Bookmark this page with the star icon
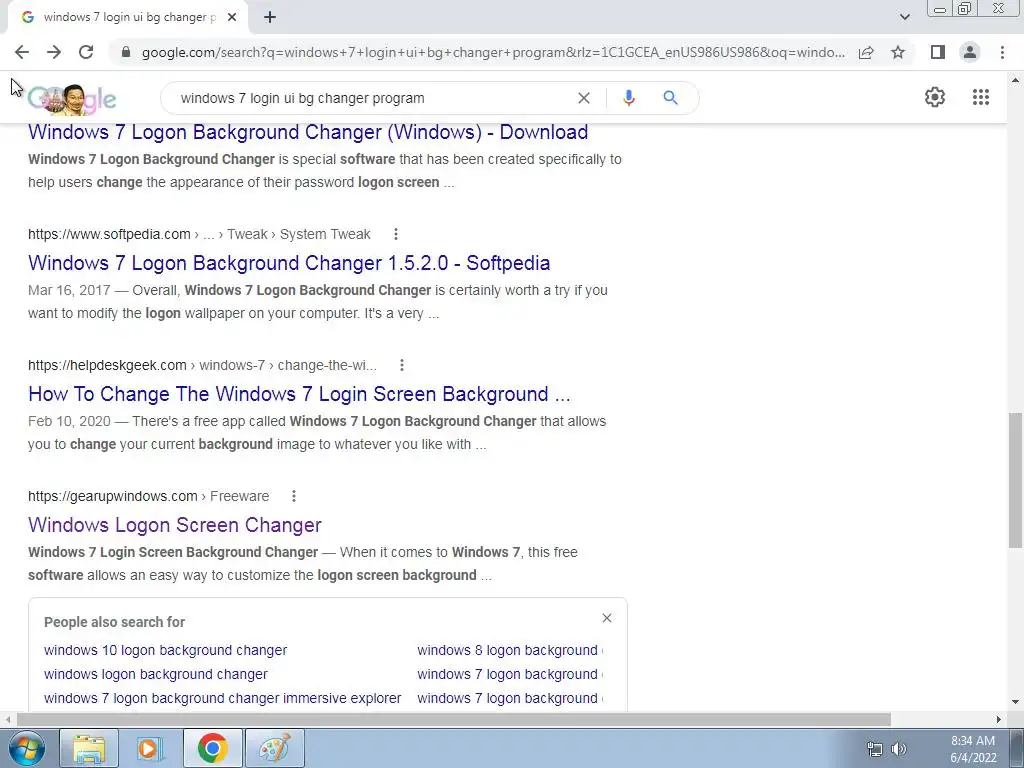 (x=898, y=52)
